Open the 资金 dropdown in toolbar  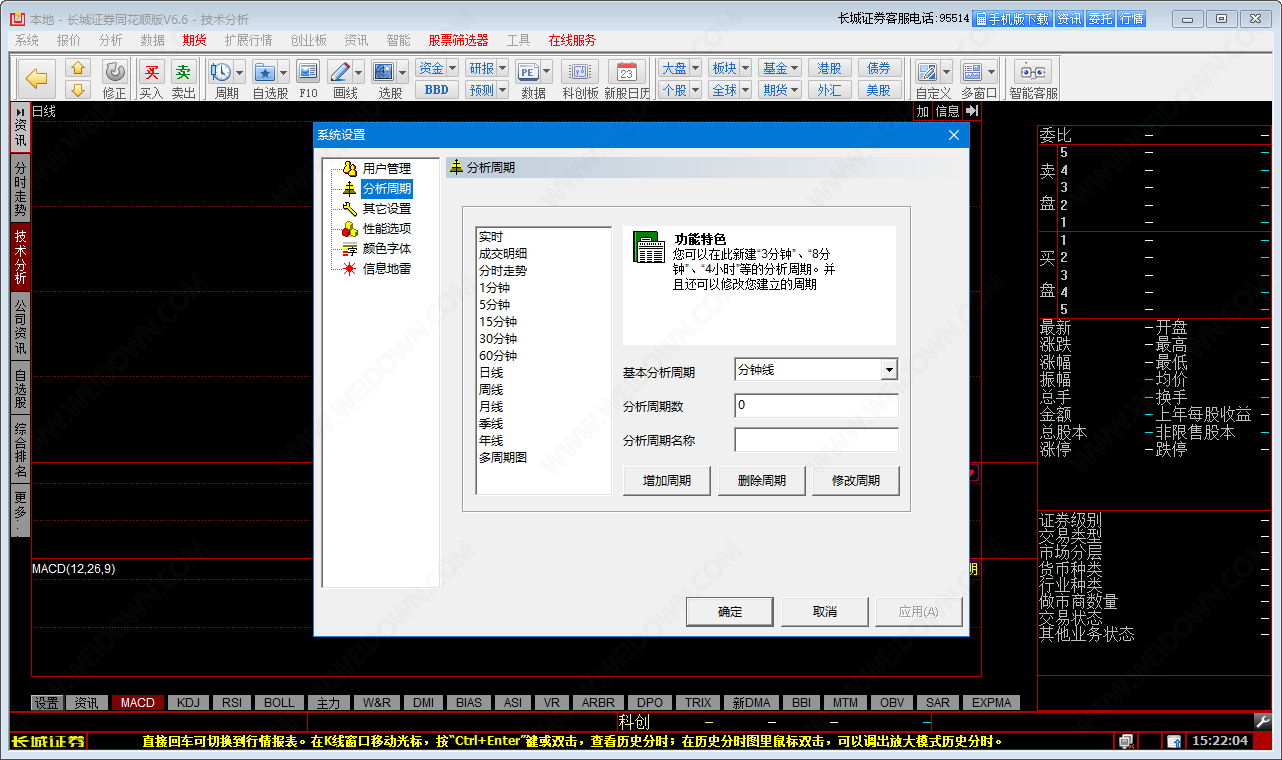click(437, 68)
